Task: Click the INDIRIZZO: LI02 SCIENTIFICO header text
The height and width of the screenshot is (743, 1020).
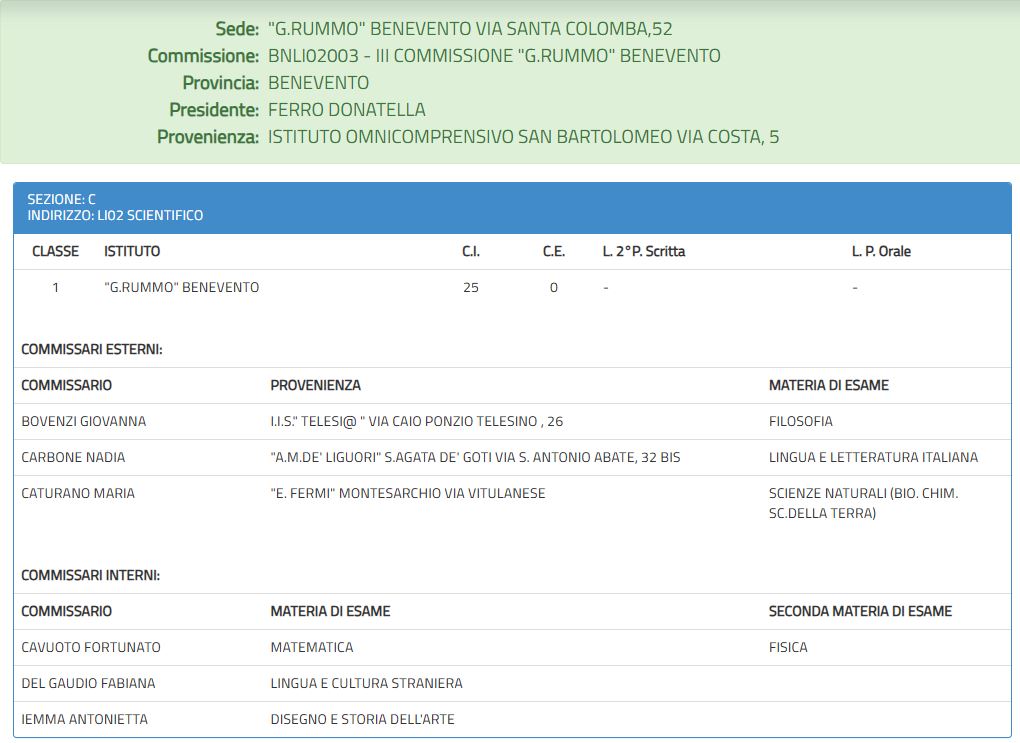Action: coord(115,215)
